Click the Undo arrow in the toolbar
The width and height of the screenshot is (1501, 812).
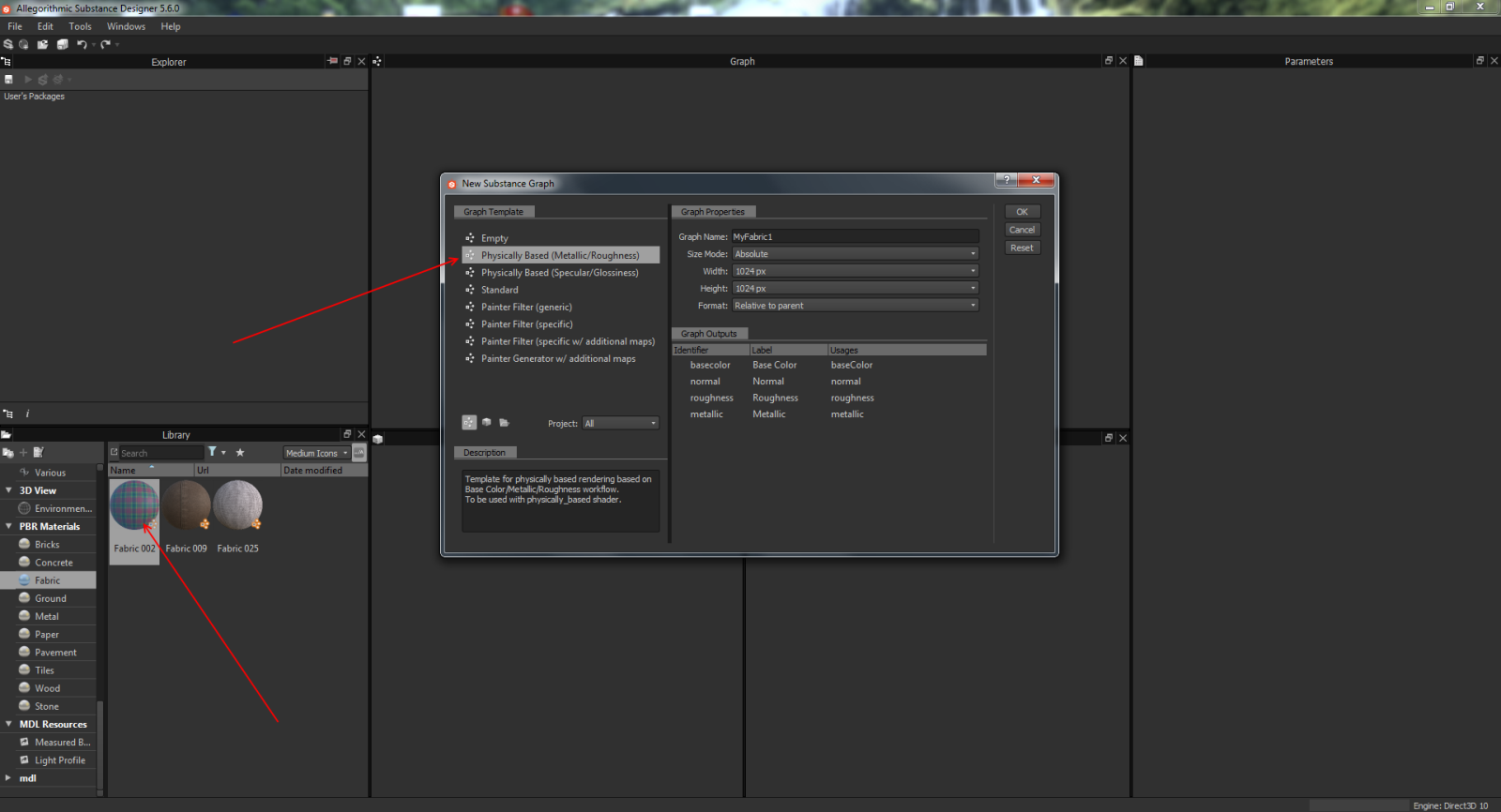[82, 44]
